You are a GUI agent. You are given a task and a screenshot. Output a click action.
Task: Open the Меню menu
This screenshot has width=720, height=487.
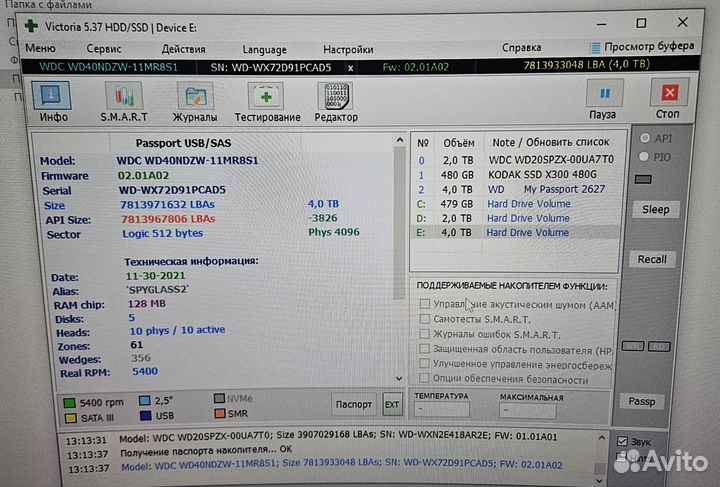pyautogui.click(x=40, y=48)
